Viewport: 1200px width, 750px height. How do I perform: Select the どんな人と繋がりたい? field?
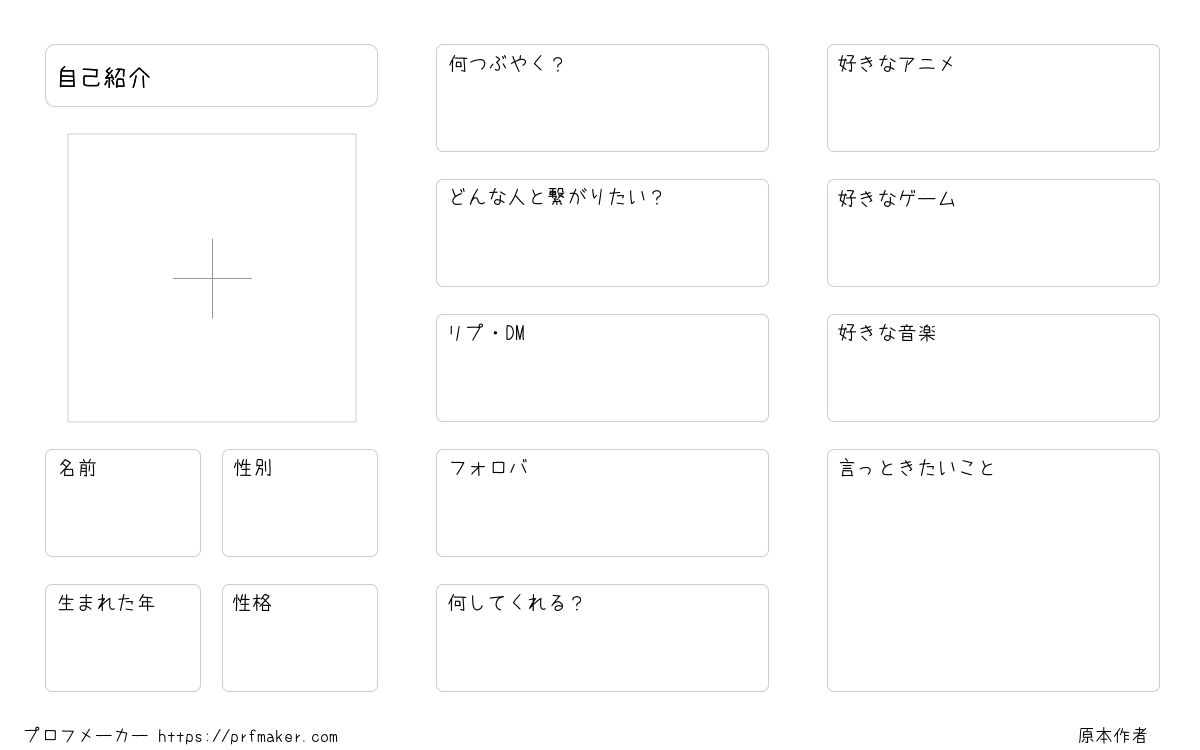602,233
